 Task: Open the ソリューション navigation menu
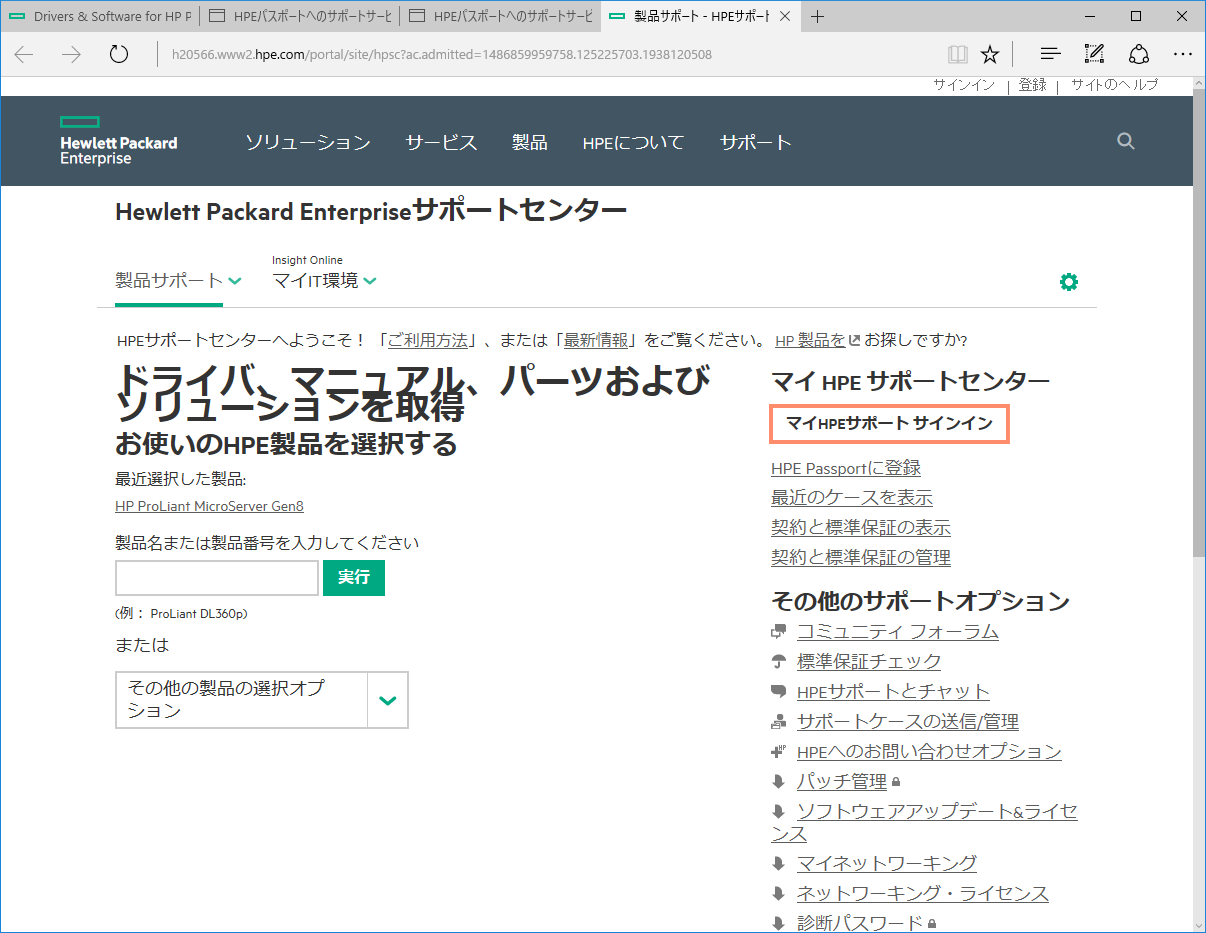pyautogui.click(x=308, y=142)
